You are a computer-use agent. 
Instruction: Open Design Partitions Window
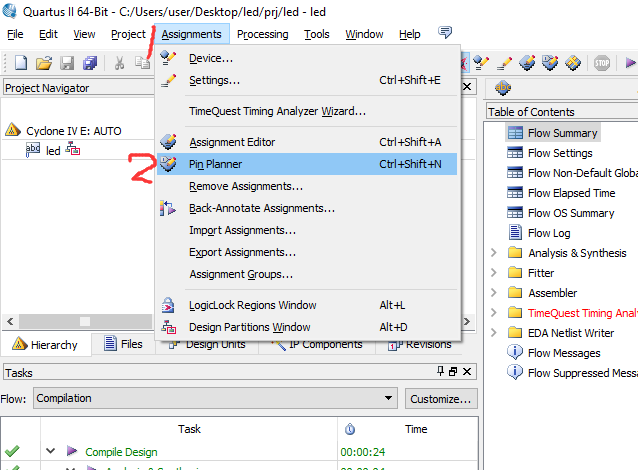pyautogui.click(x=307, y=327)
